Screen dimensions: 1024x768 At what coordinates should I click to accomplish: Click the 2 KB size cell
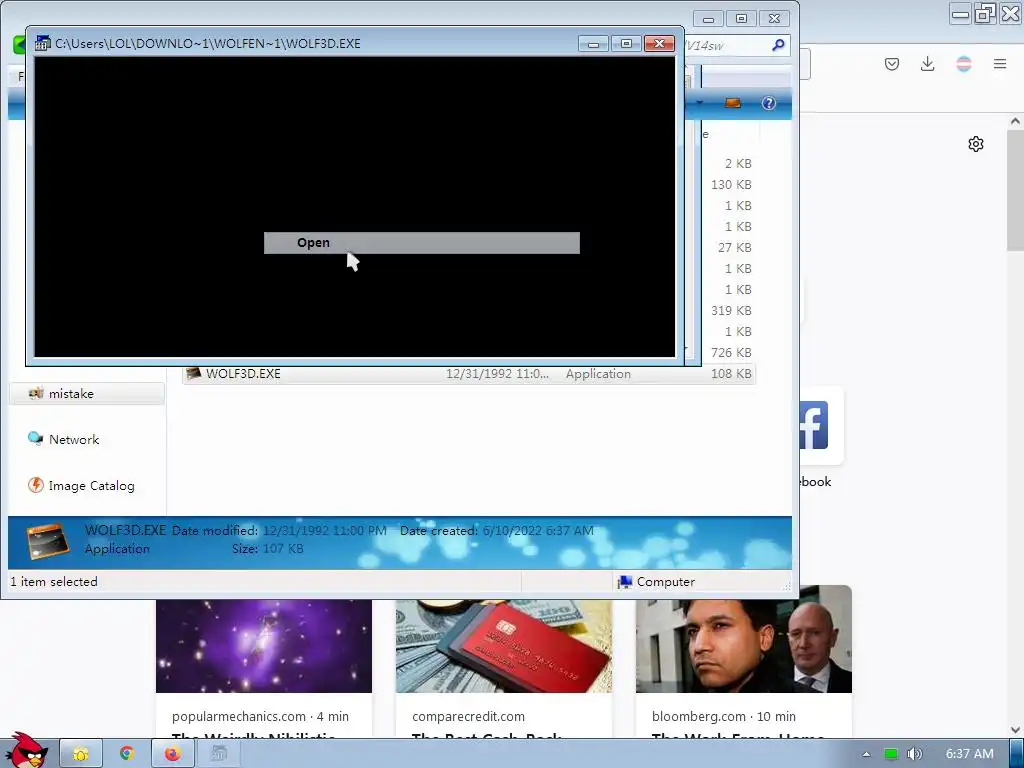pos(738,164)
